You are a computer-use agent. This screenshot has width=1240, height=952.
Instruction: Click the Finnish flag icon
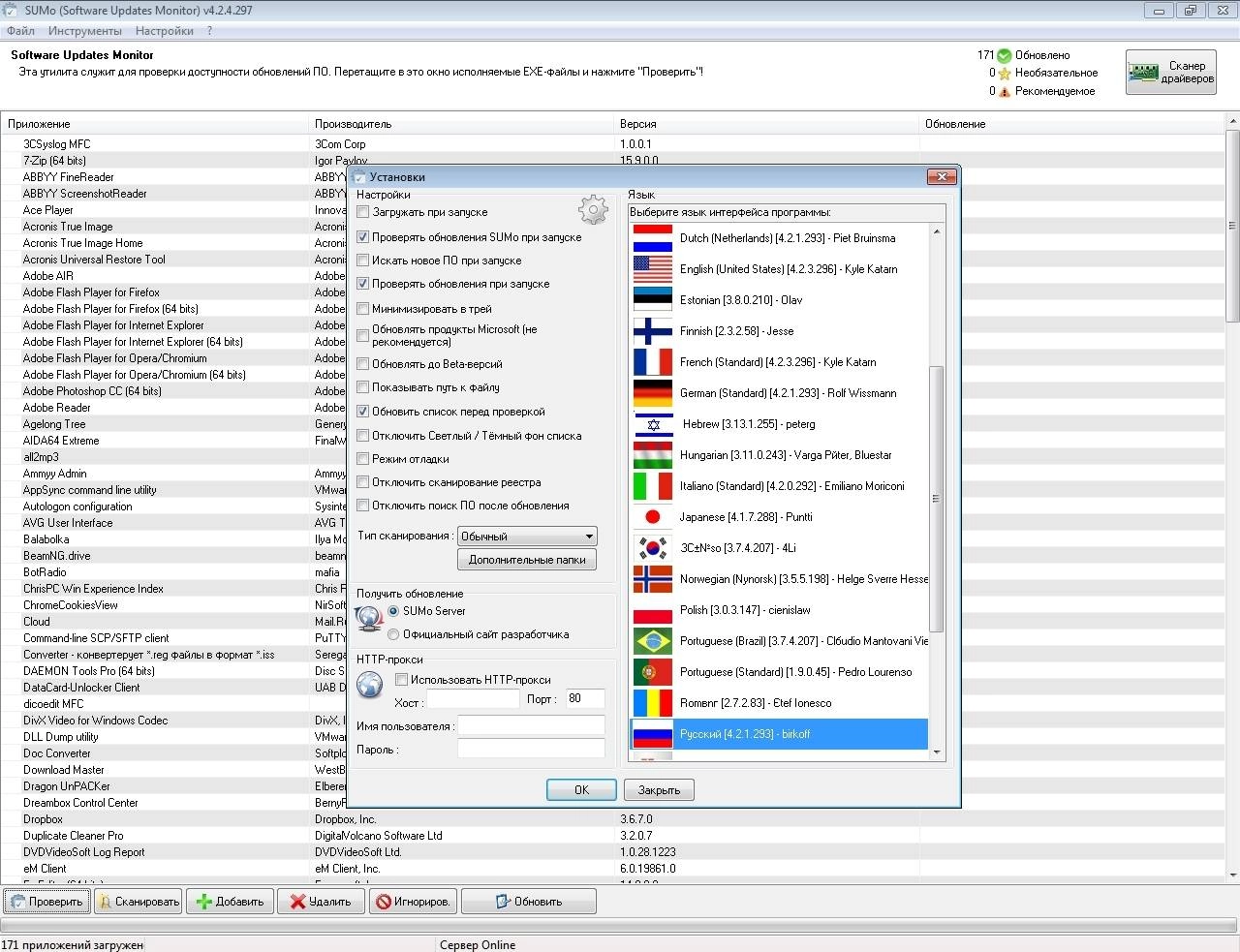[x=652, y=331]
